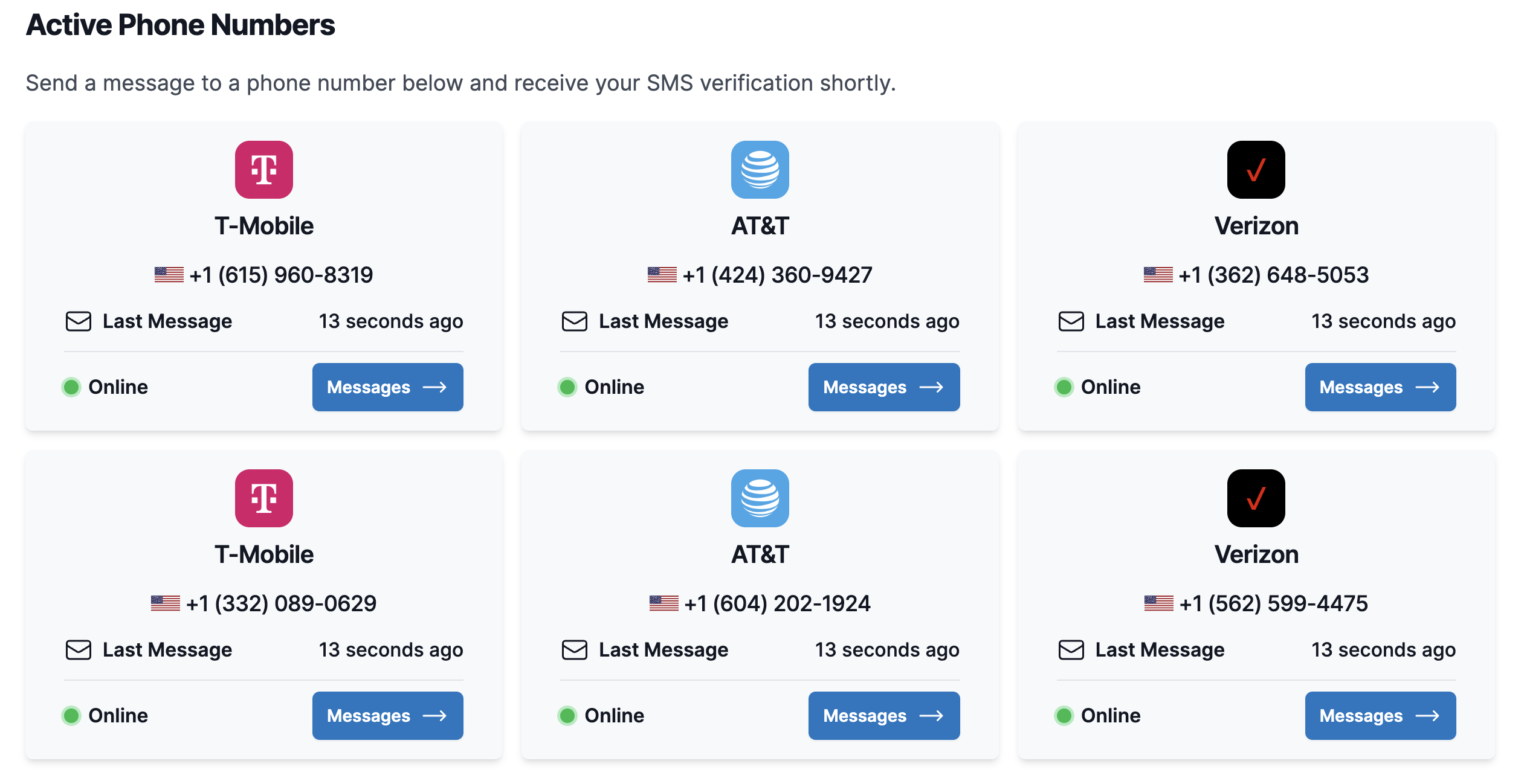
Task: Select phone number +1 (332) 089-0629
Action: click(282, 603)
